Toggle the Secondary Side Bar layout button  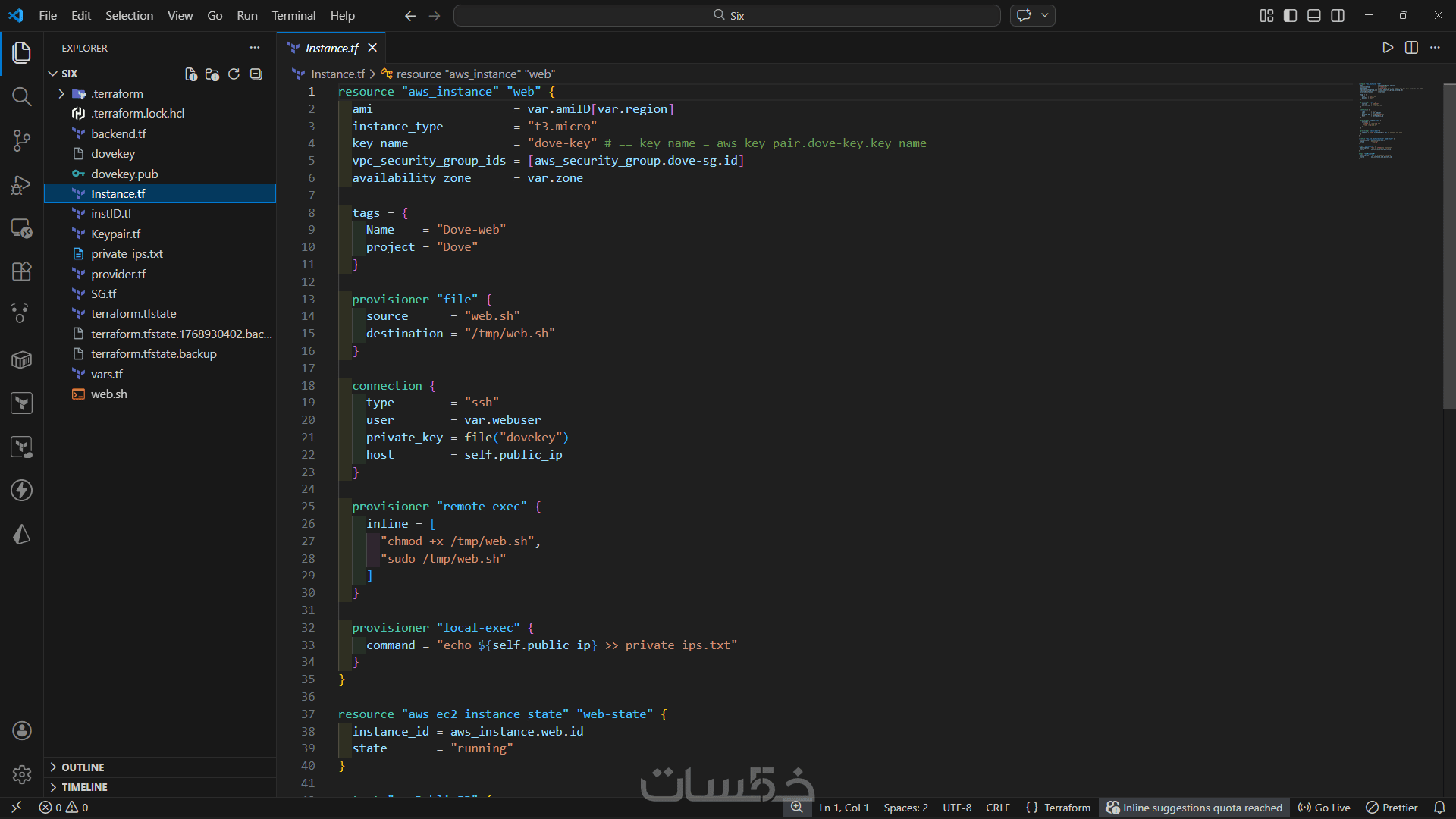[1338, 15]
